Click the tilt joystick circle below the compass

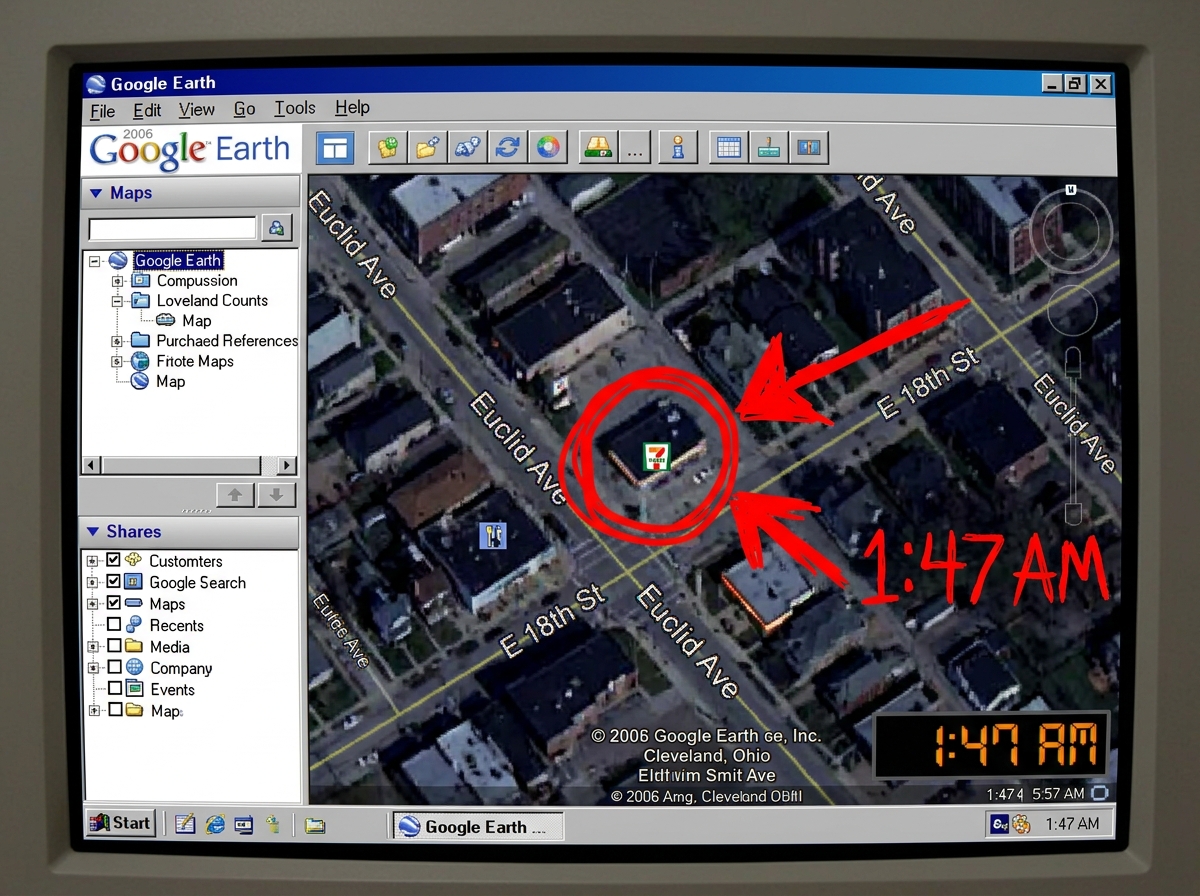coord(1072,310)
